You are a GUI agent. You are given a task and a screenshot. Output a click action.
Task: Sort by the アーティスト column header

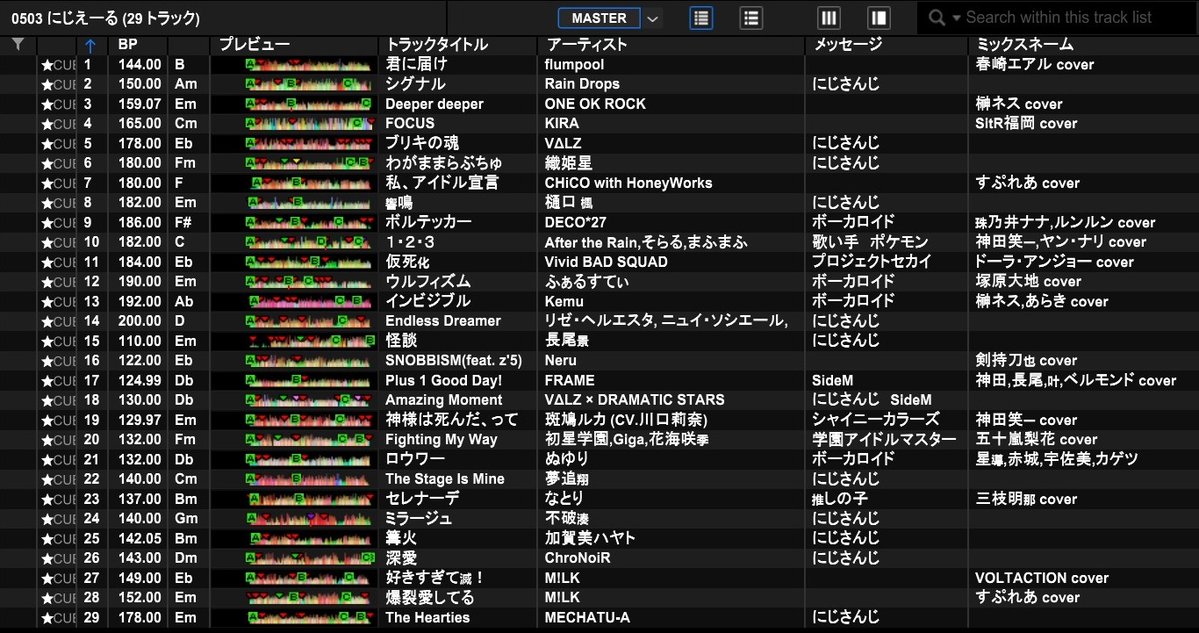click(586, 45)
